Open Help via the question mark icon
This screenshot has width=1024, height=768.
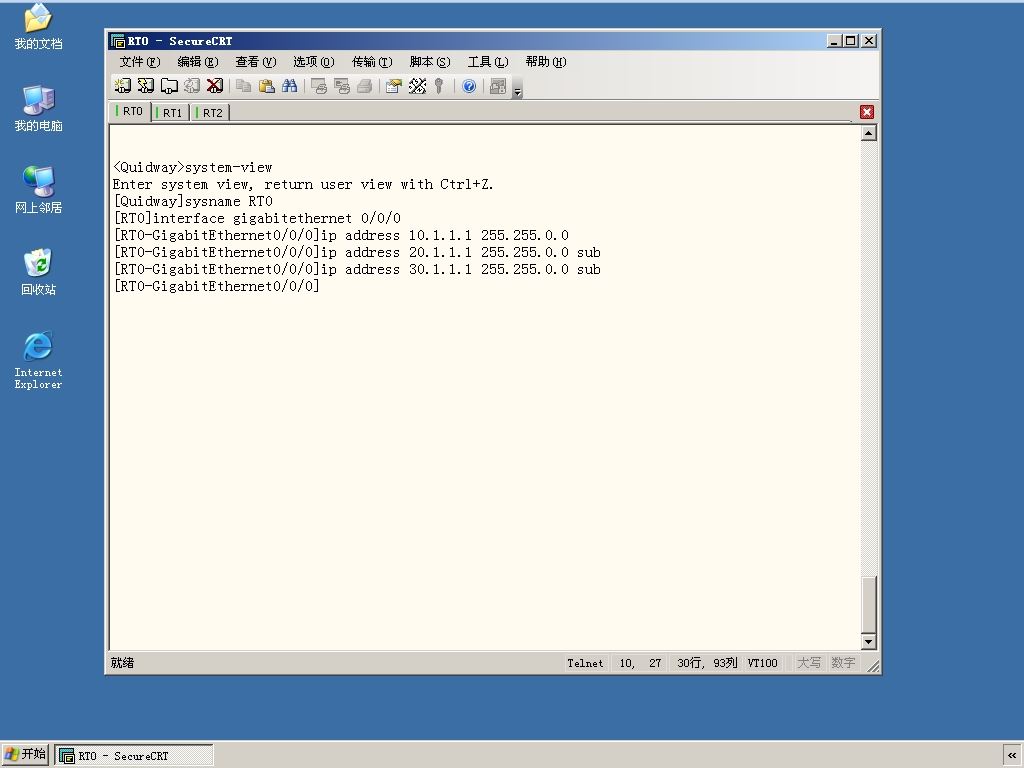469,86
